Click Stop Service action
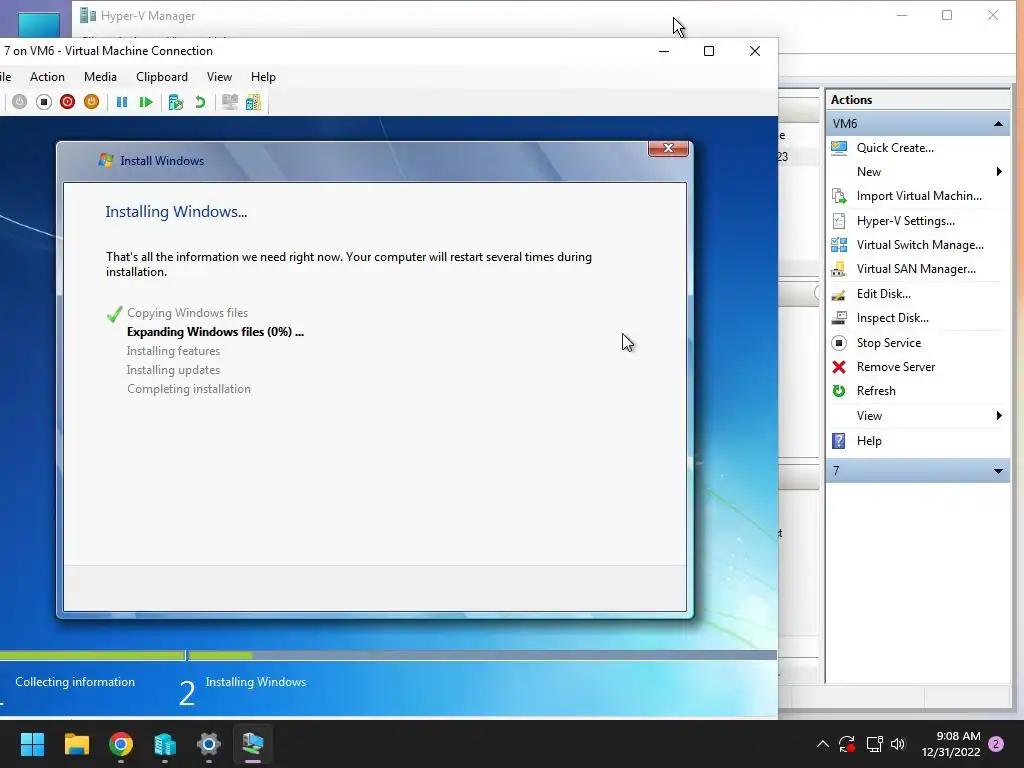 [x=889, y=343]
